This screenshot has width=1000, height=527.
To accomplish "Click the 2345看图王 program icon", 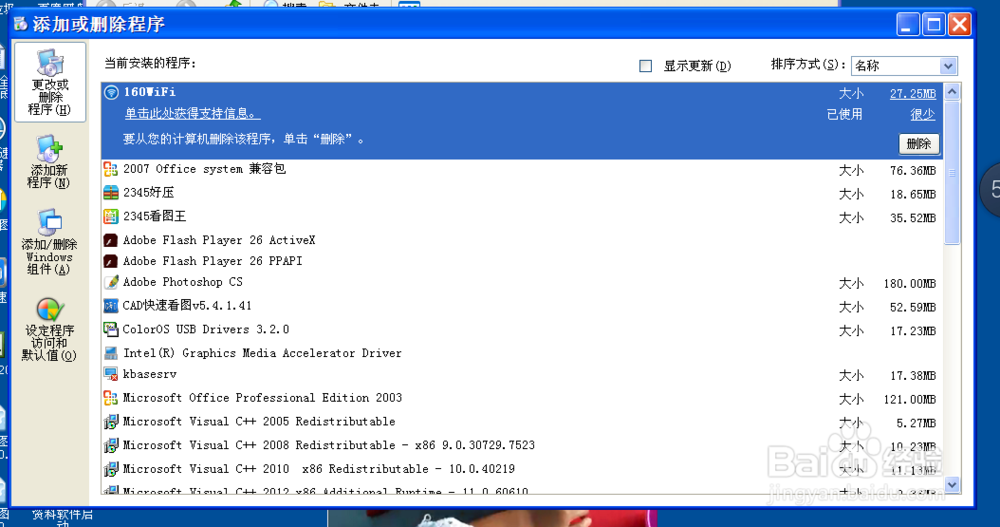I will tap(111, 216).
